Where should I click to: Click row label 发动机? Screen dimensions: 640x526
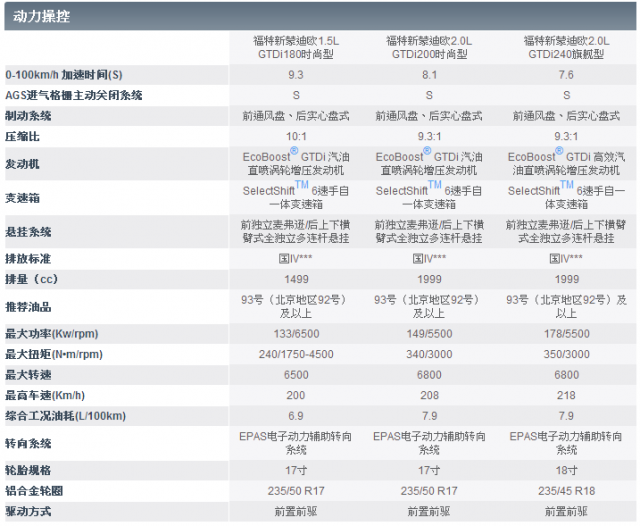[x=22, y=164]
